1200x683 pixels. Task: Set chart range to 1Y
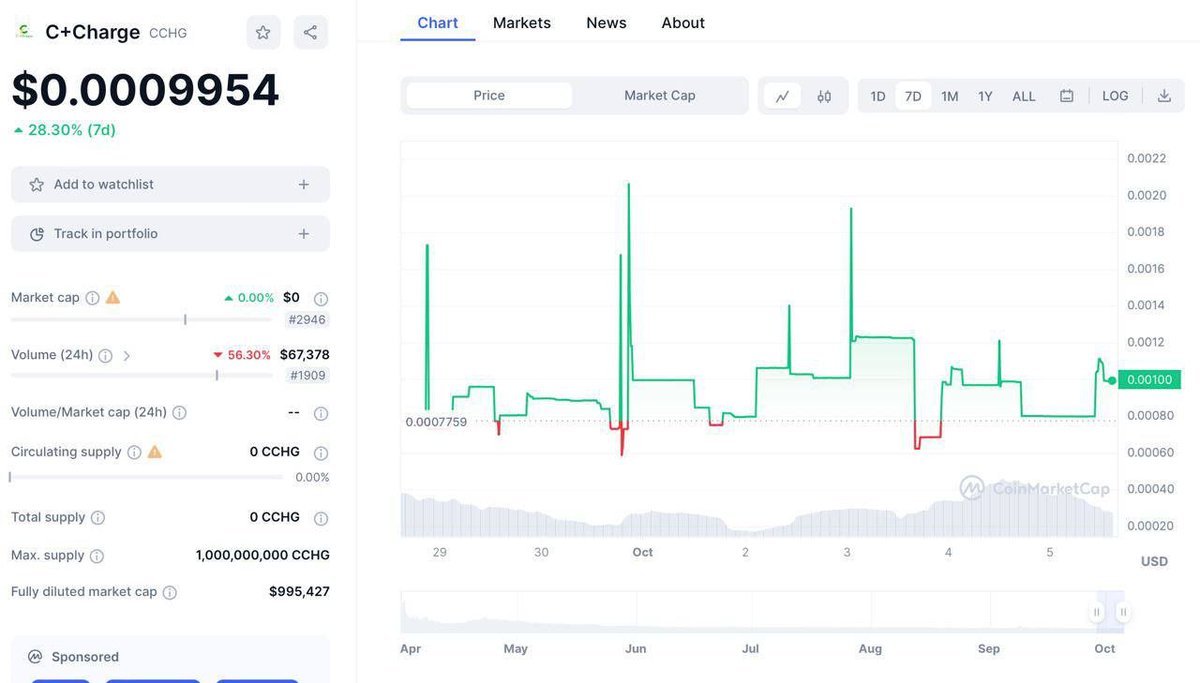point(985,96)
